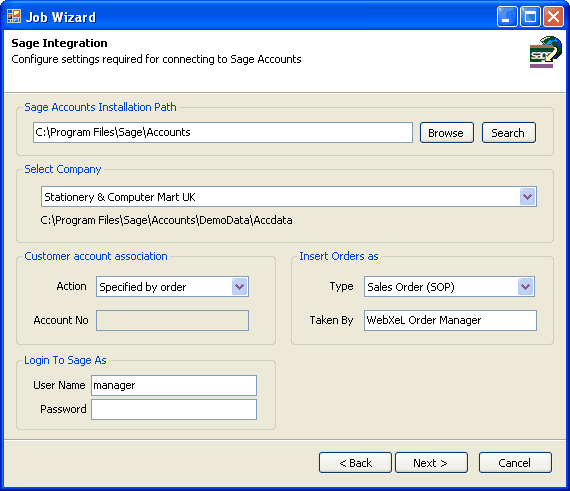Click the 'Login To Sage As' group label
This screenshot has height=491, width=570.
click(65, 360)
